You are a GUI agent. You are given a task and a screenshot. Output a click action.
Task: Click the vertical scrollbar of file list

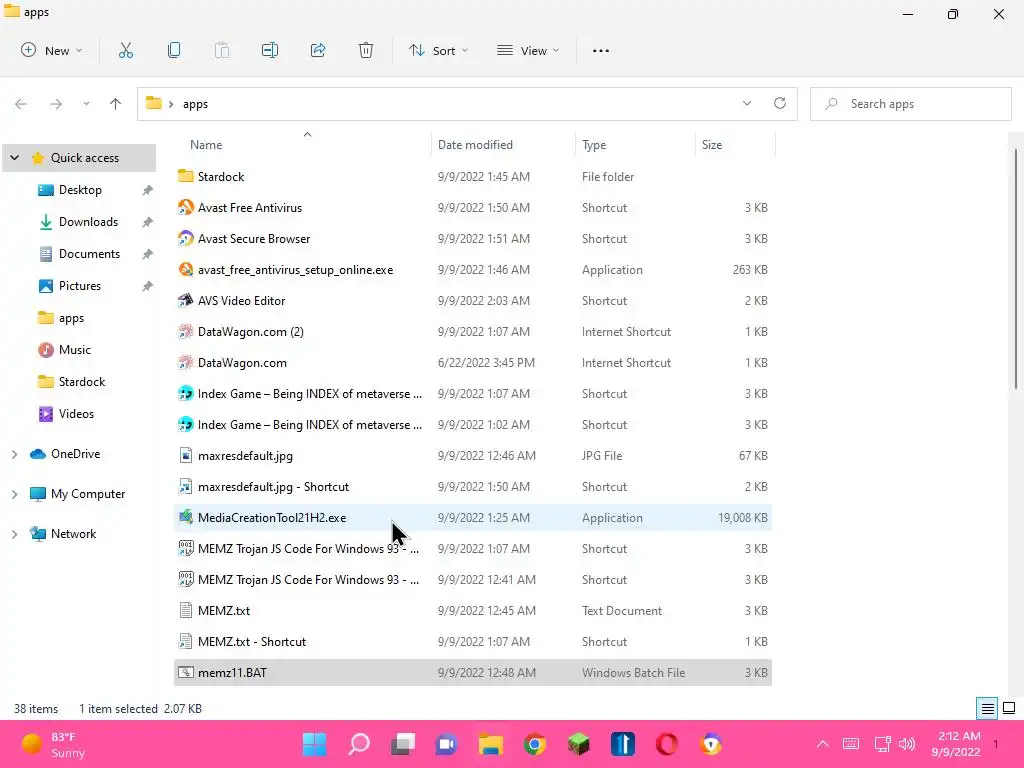pos(1016,270)
